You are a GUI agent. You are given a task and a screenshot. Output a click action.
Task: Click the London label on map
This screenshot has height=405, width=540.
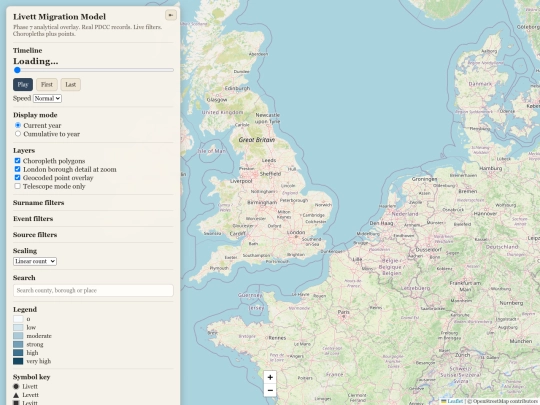[x=296, y=232]
